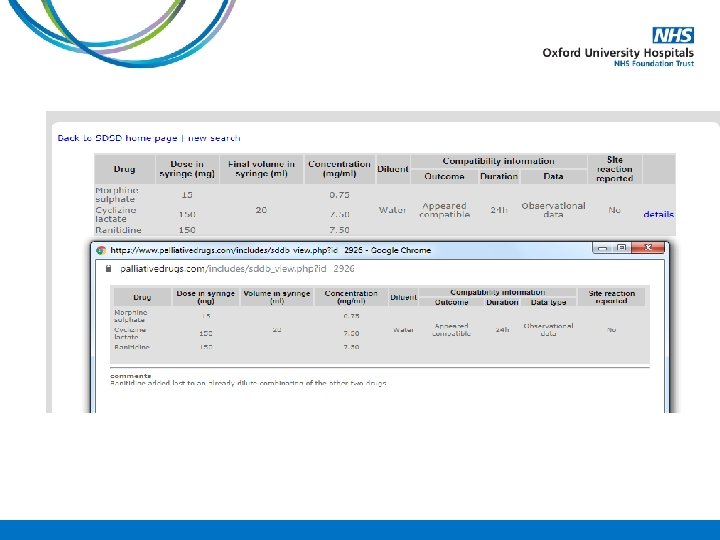This screenshot has width=720, height=540.
Task: Click the padlock icon in address bar
Action: (108, 269)
